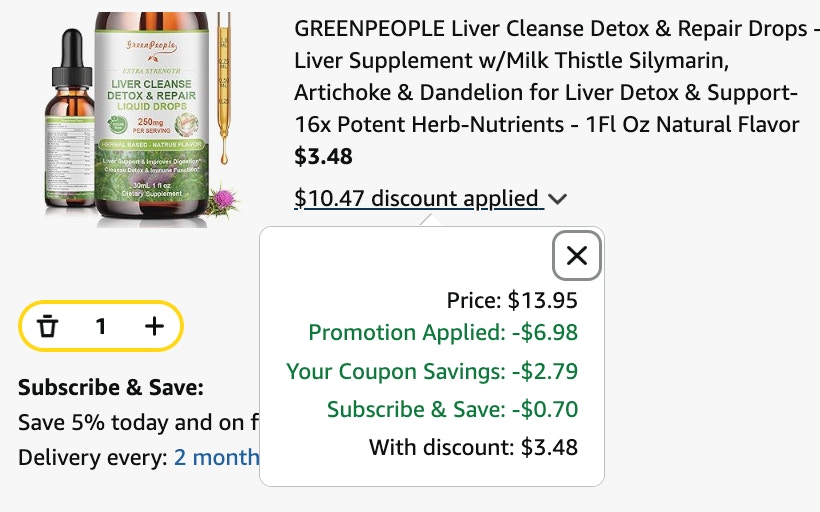Click the large Liver Cleanse bottle image
Image resolution: width=820 pixels, height=512 pixels.
pyautogui.click(x=152, y=116)
